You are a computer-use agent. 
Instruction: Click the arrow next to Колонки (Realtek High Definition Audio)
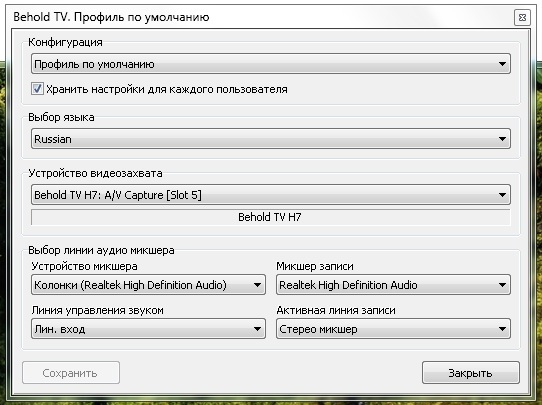pyautogui.click(x=257, y=285)
